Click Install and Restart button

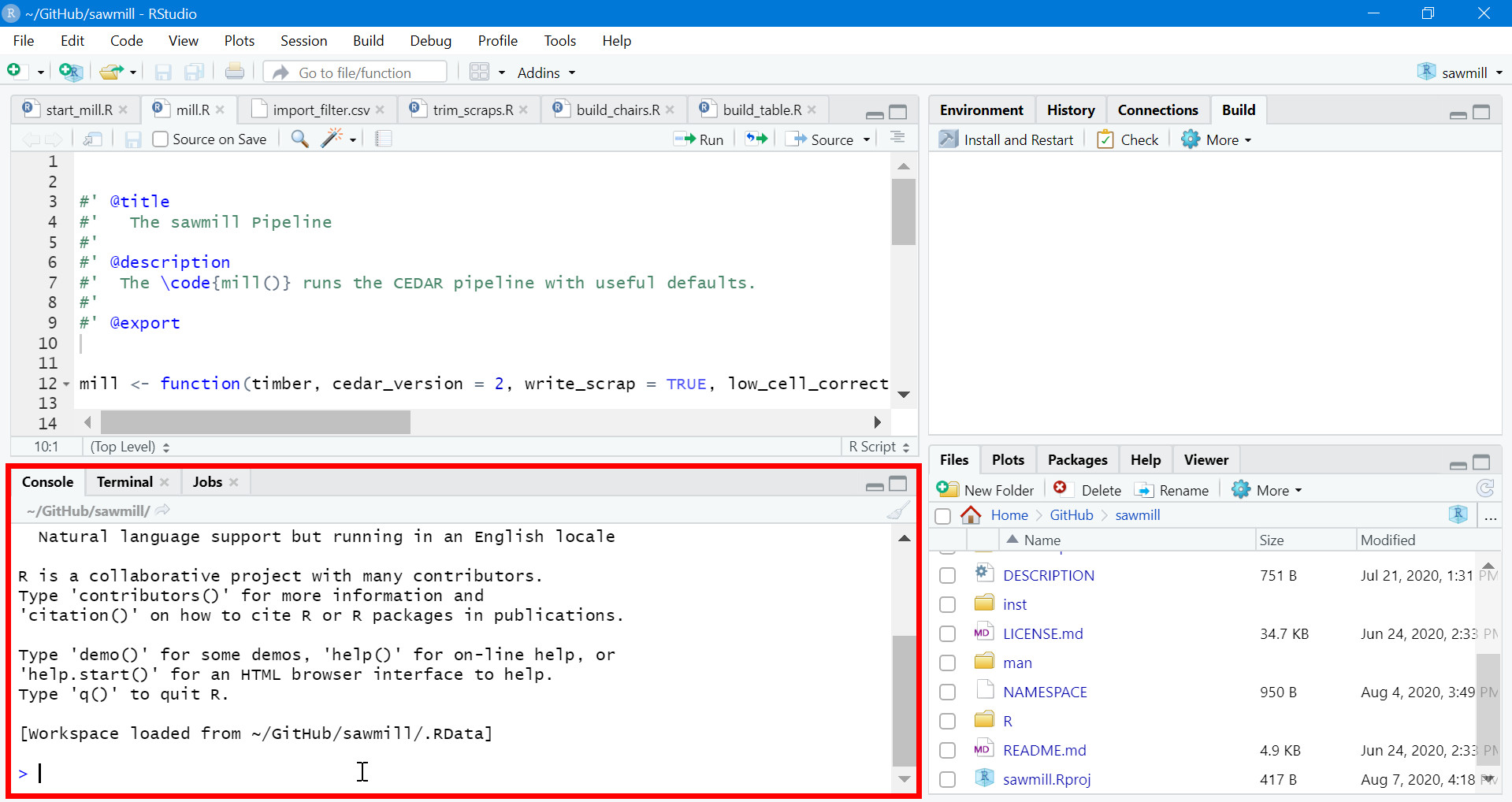point(1006,139)
